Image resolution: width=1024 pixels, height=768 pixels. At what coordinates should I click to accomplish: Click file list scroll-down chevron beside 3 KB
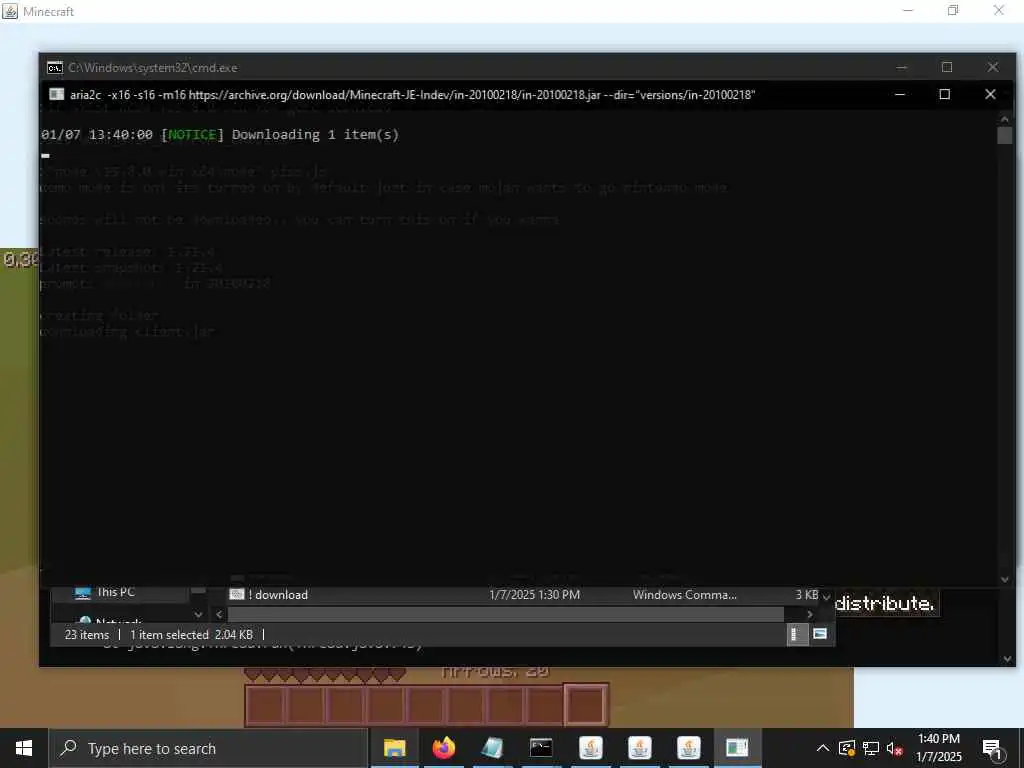tap(827, 596)
